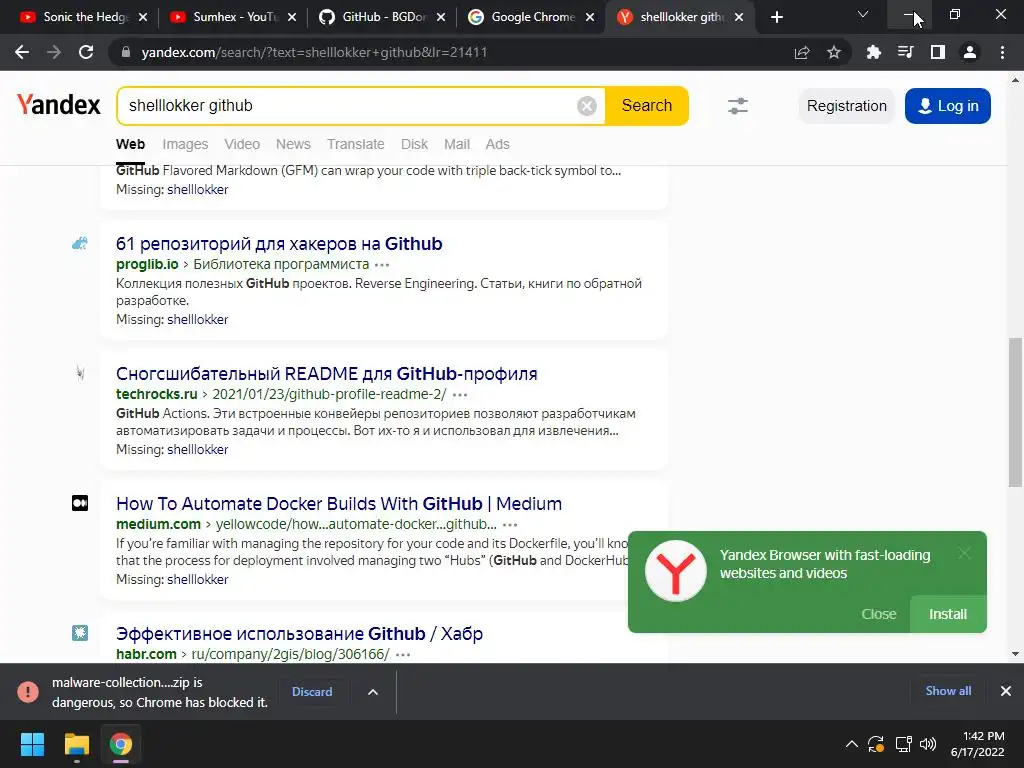
Task: Open Эффективное использование Github Хабр result
Action: coord(299,633)
